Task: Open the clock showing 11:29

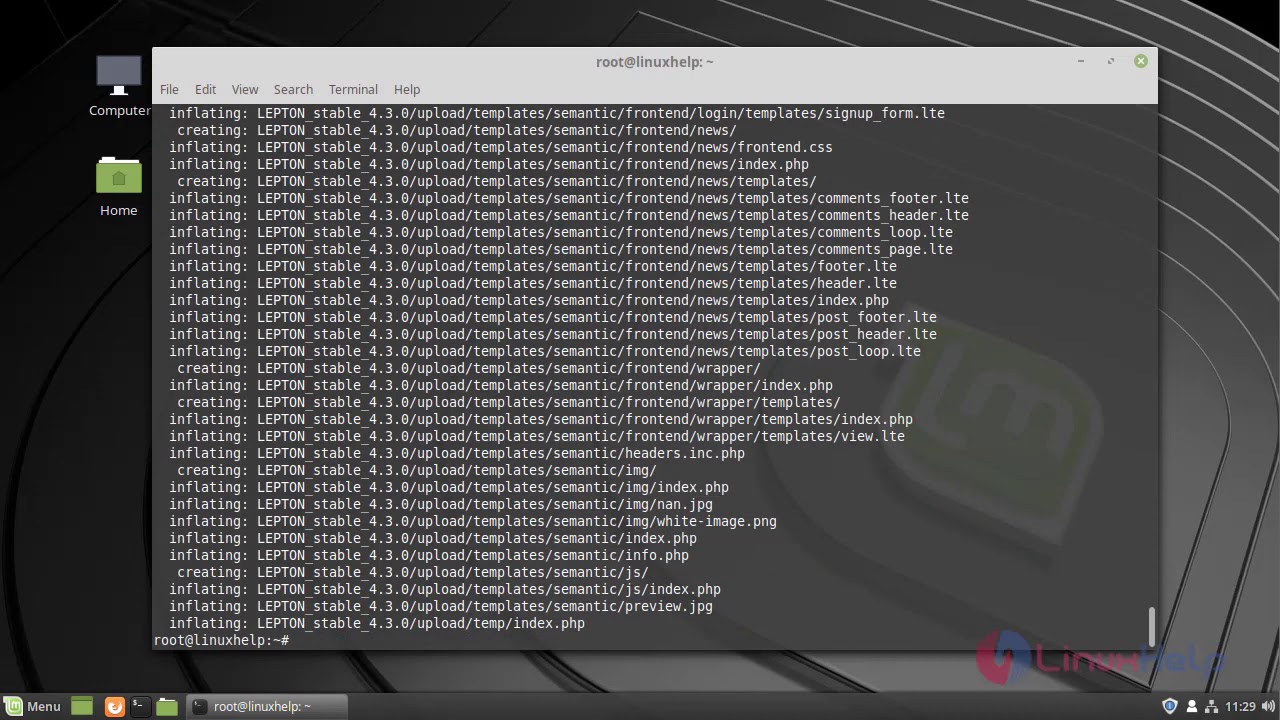Action: tap(1240, 706)
